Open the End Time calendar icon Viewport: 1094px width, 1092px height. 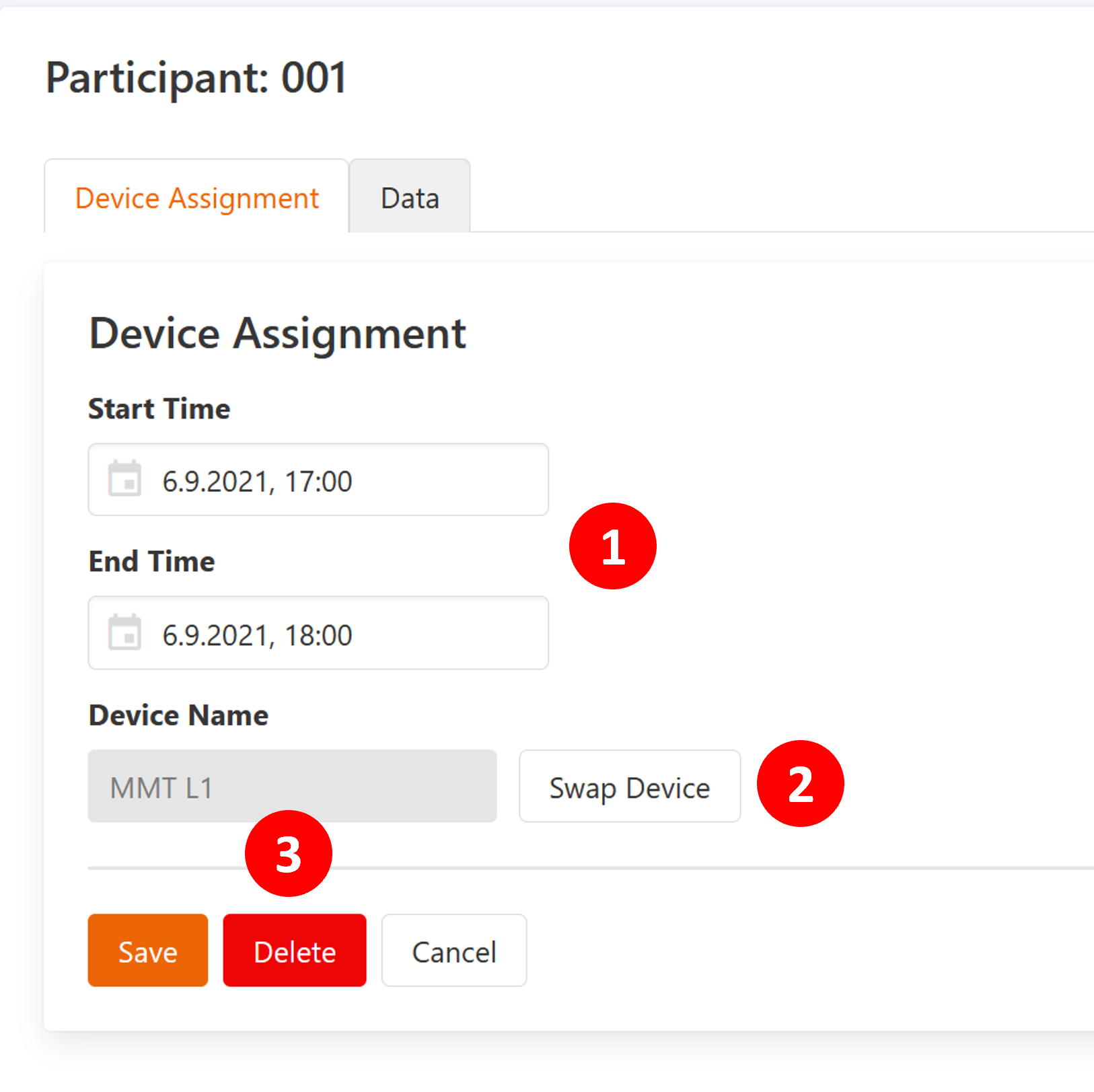[x=125, y=632]
